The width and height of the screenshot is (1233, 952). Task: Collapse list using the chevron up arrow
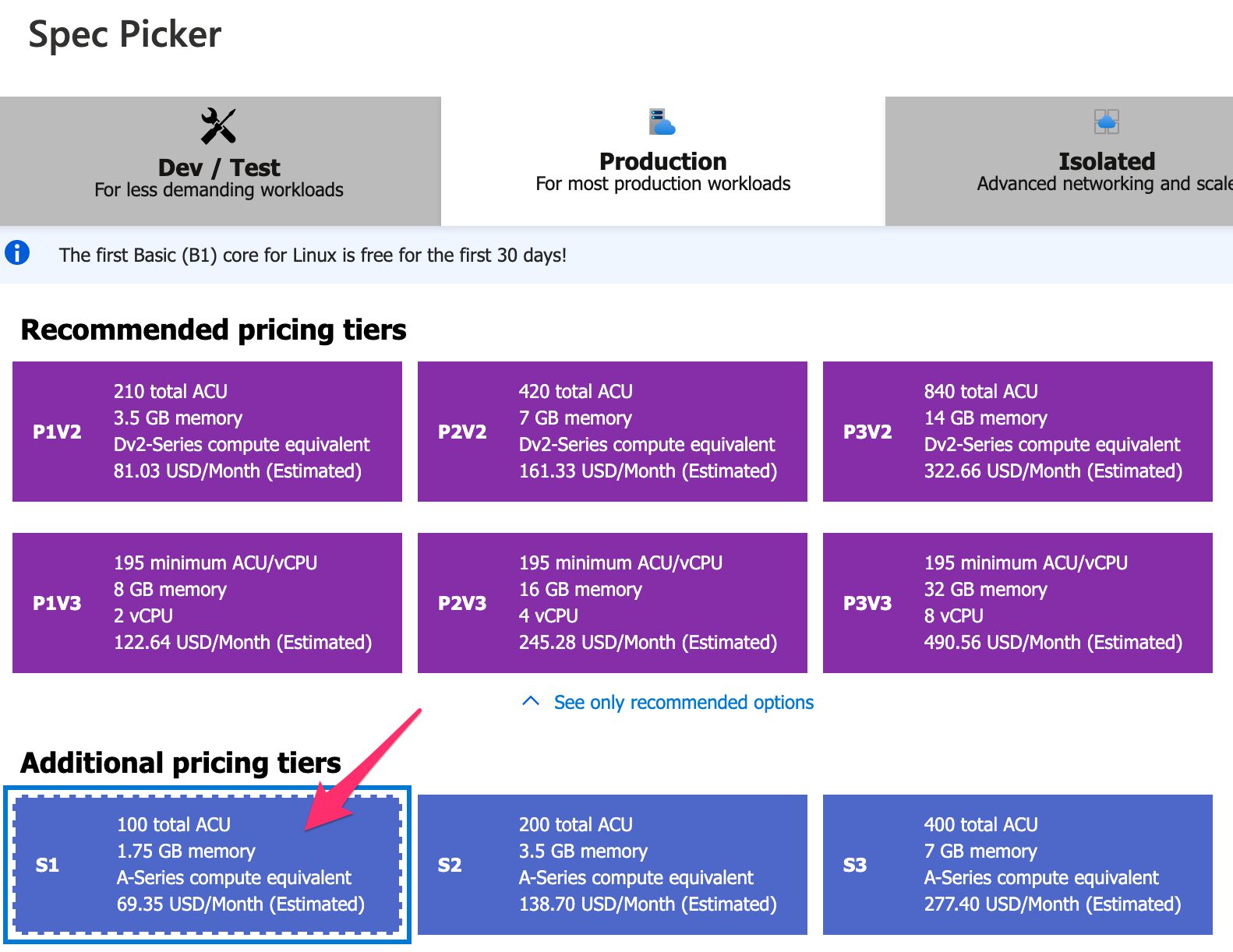tap(530, 701)
